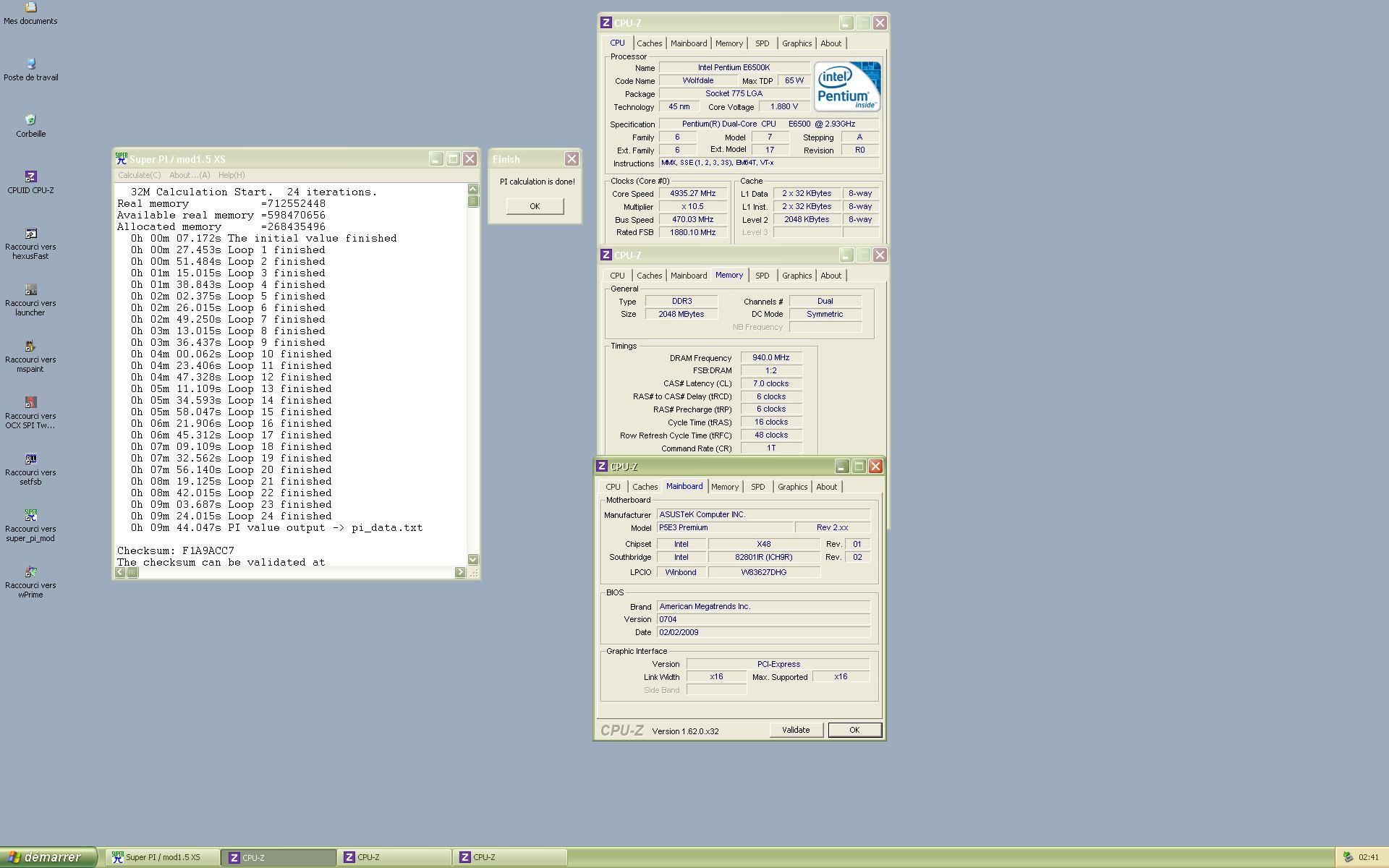This screenshot has width=1389, height=868.
Task: Click the CPU-Z icon in Memory window title
Action: 606,255
